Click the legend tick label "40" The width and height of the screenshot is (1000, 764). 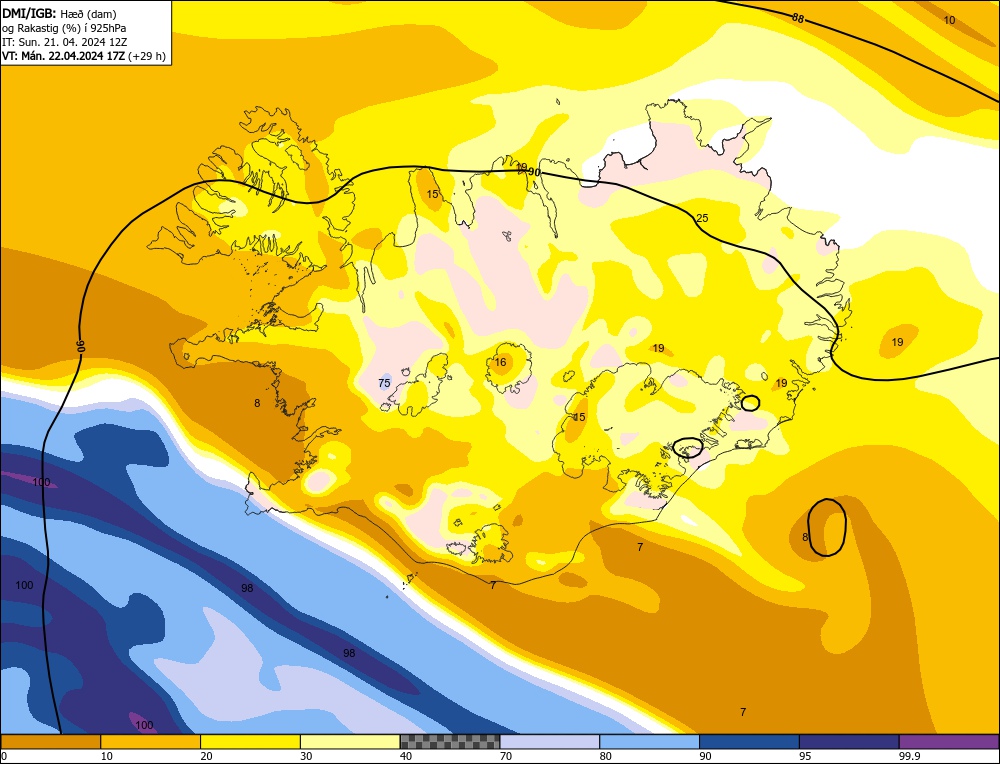(x=406, y=756)
